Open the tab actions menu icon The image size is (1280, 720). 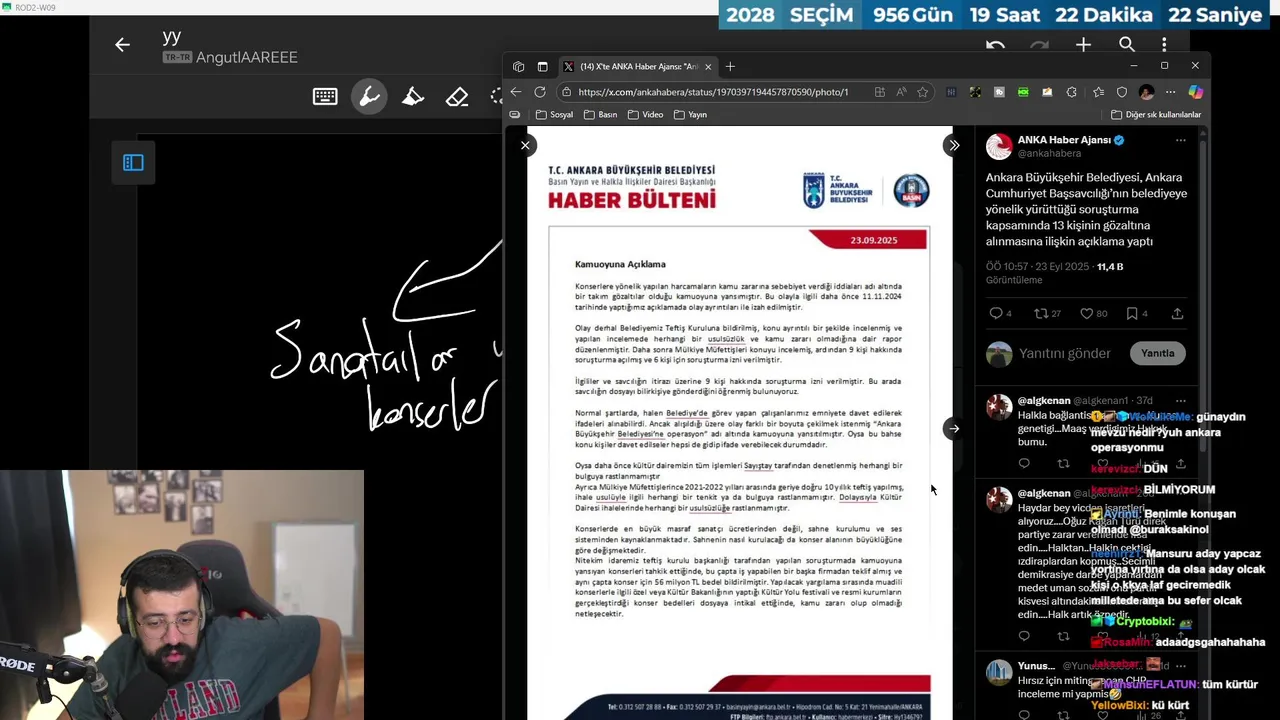click(x=542, y=67)
